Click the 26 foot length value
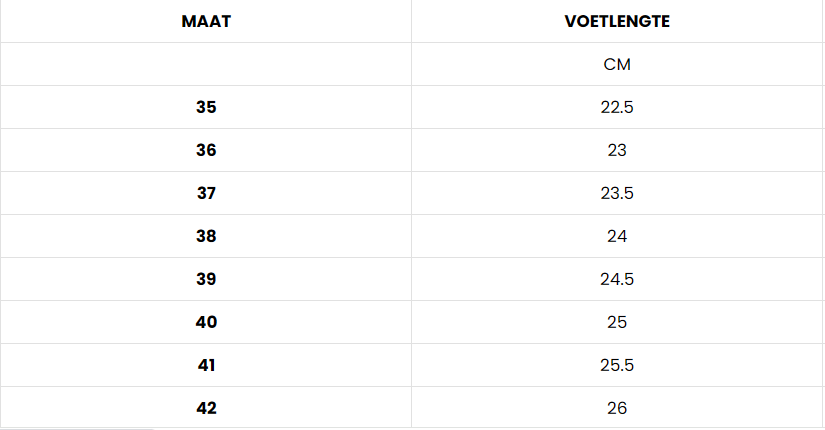This screenshot has height=430, width=825. click(x=617, y=408)
